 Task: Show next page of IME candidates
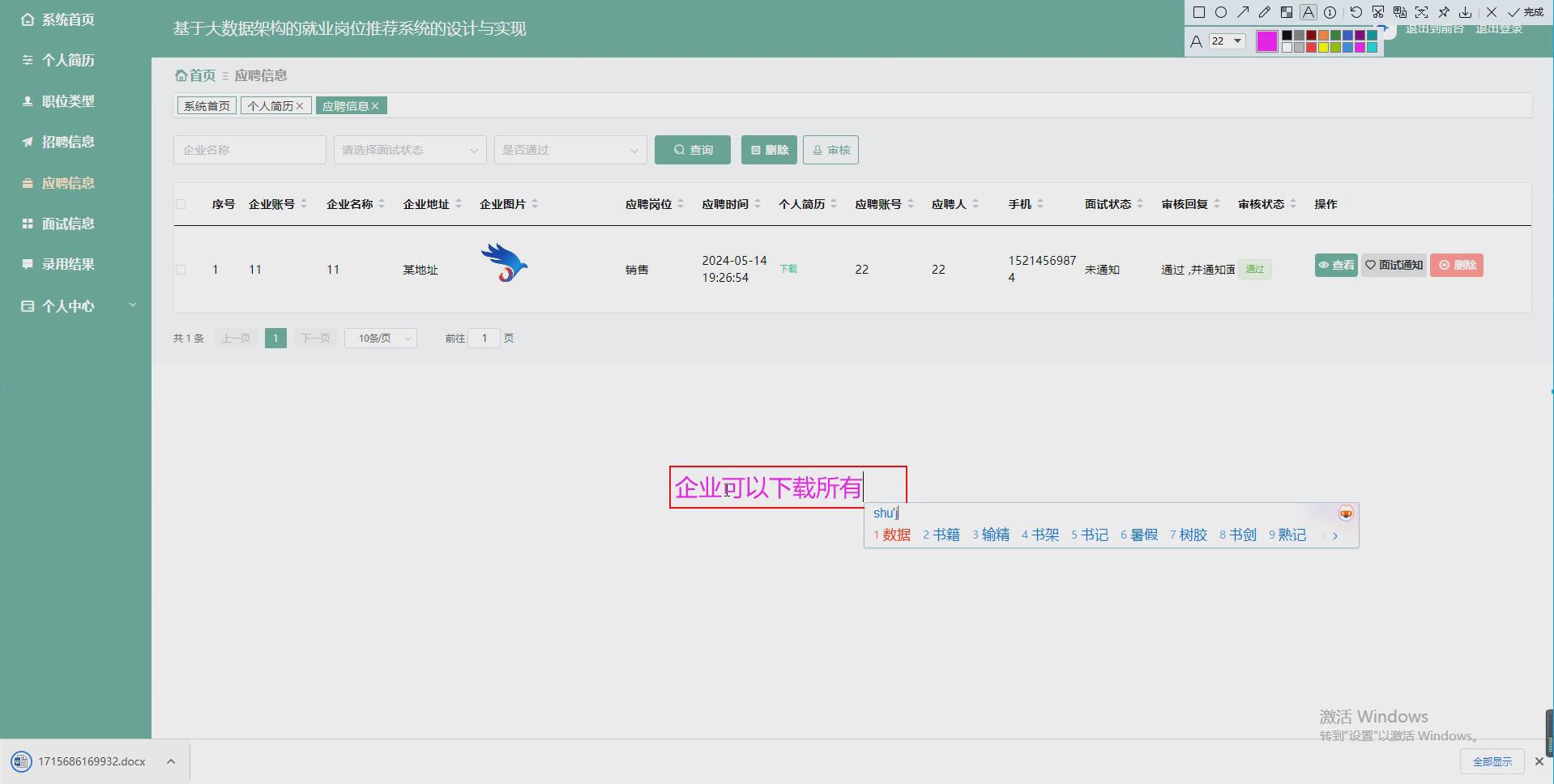[x=1335, y=535]
